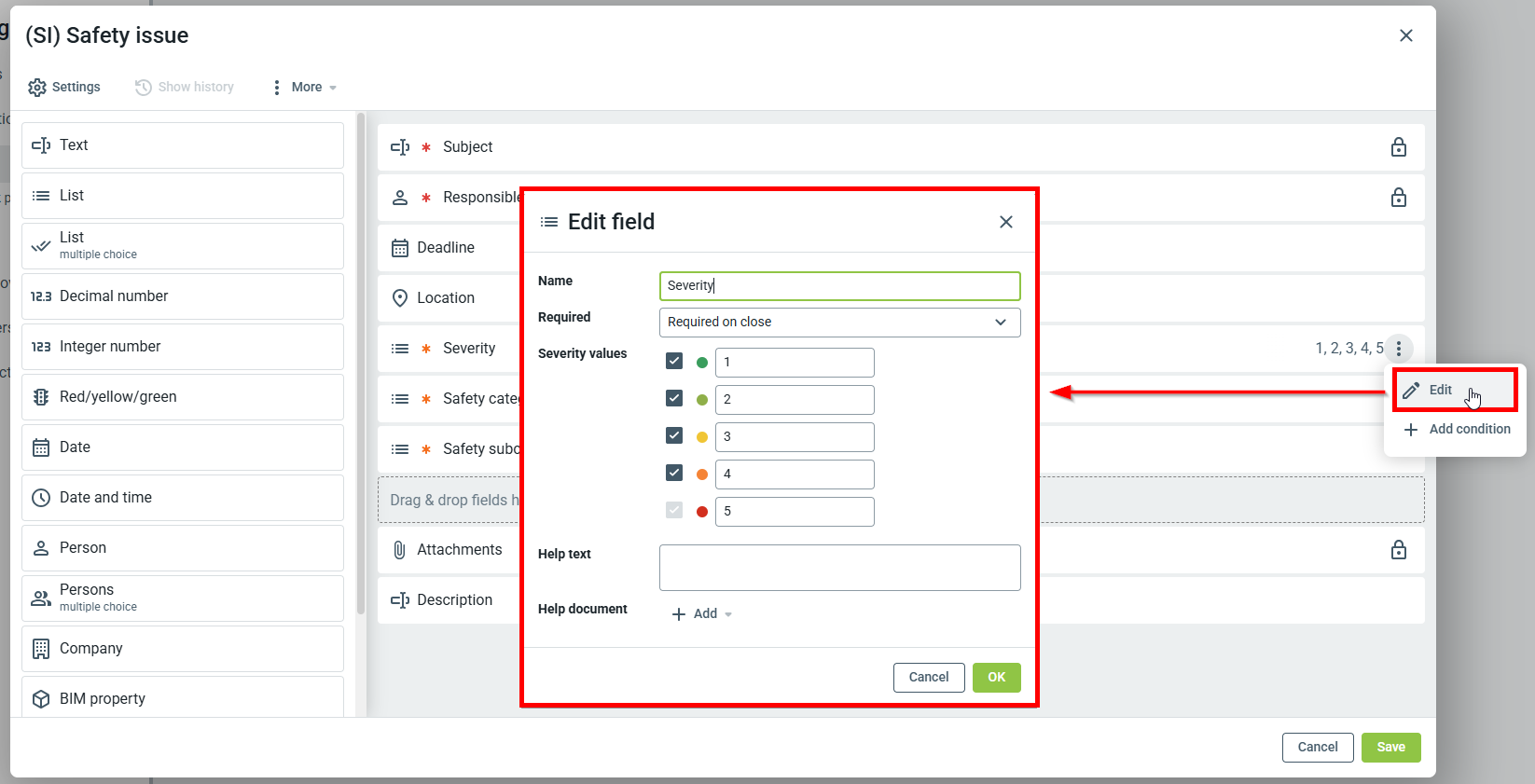The height and width of the screenshot is (784, 1535).
Task: Click the Location pin icon
Action: click(400, 298)
